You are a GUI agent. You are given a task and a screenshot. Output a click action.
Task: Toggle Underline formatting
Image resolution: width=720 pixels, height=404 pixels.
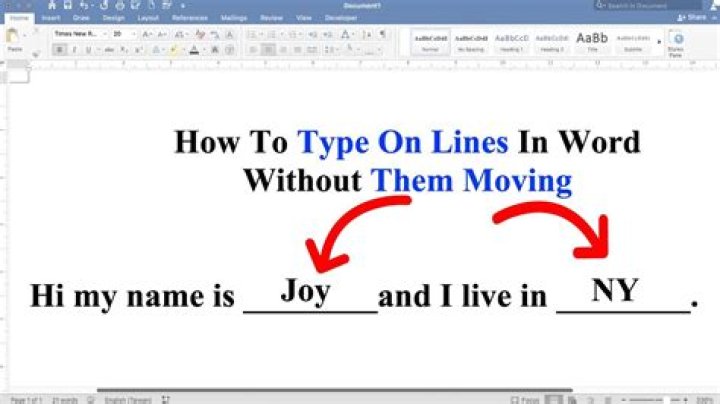click(88, 49)
